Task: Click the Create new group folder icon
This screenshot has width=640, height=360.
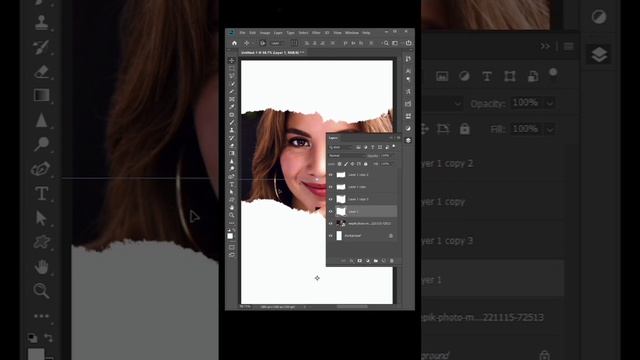Action: coord(376,260)
